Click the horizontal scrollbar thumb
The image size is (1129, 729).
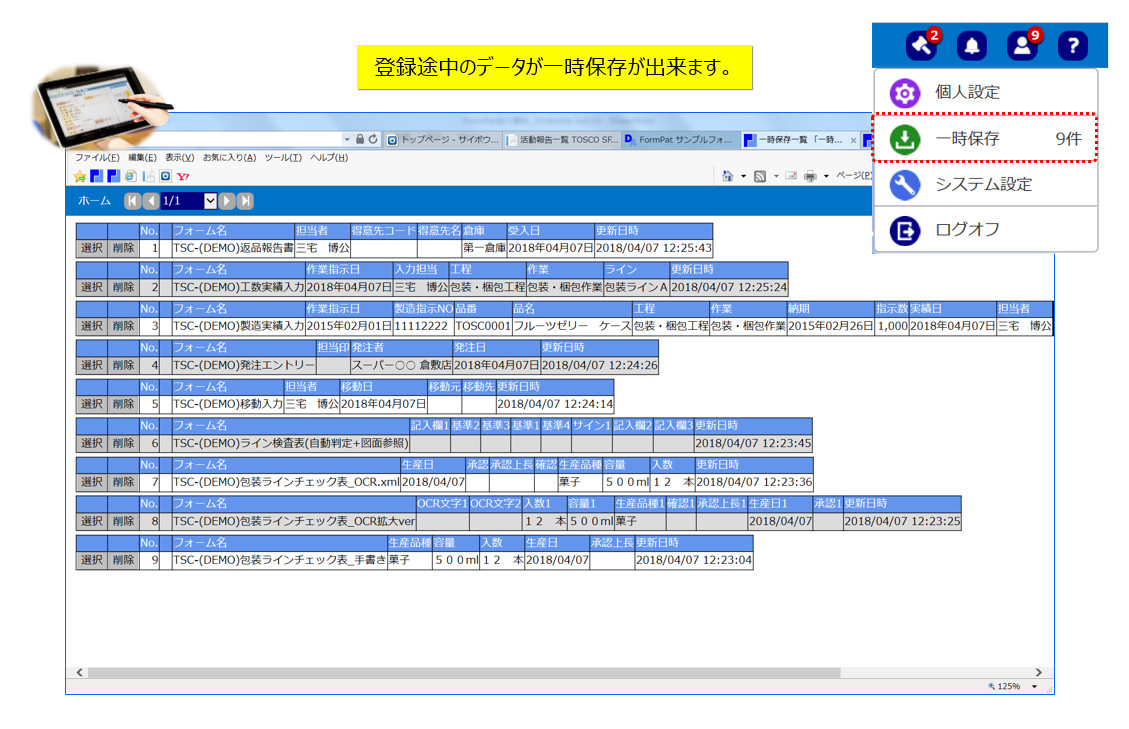(x=464, y=673)
